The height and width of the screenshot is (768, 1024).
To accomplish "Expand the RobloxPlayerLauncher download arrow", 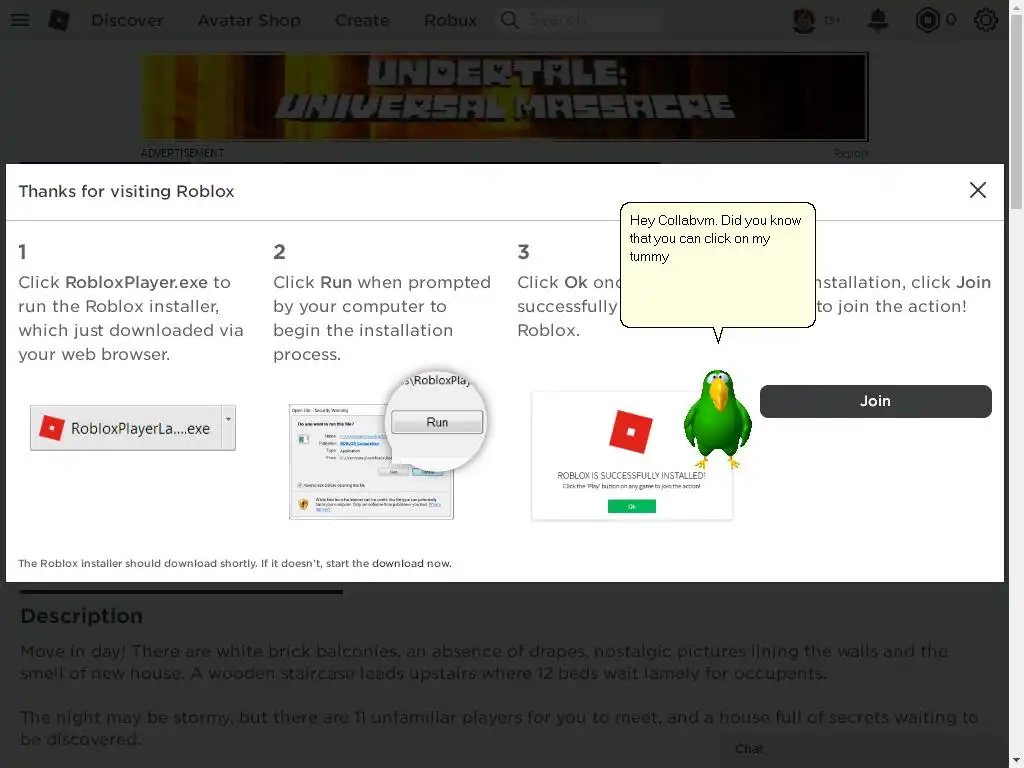I will pos(228,428).
